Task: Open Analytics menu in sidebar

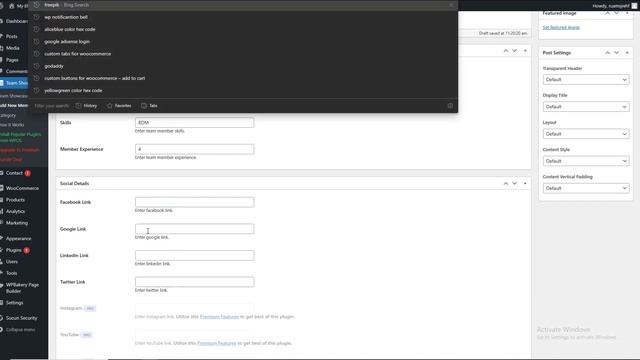Action: 15,211
